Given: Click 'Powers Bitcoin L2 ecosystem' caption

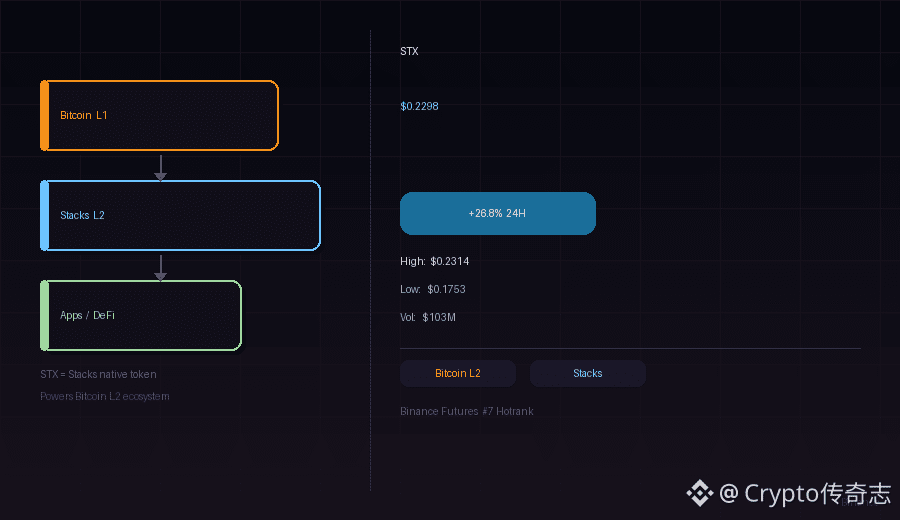Looking at the screenshot, I should 105,397.
